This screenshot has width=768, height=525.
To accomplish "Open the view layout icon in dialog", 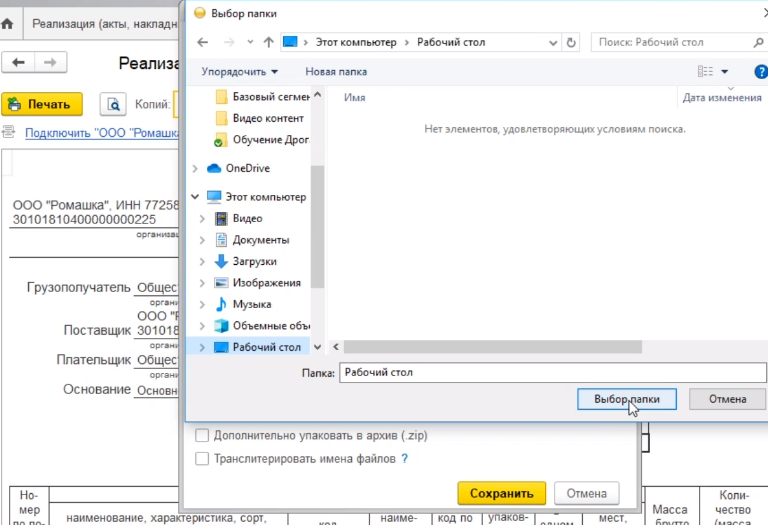I will [x=706, y=72].
